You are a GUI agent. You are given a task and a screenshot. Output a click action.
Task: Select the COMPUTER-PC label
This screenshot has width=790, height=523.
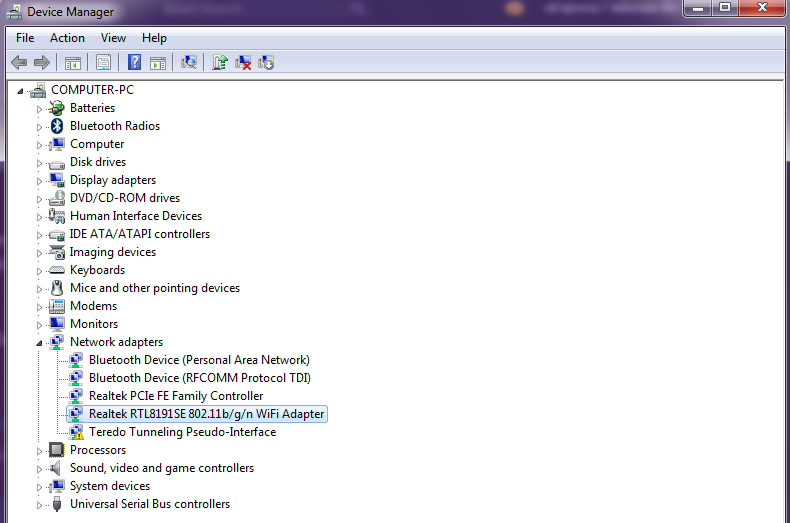93,90
